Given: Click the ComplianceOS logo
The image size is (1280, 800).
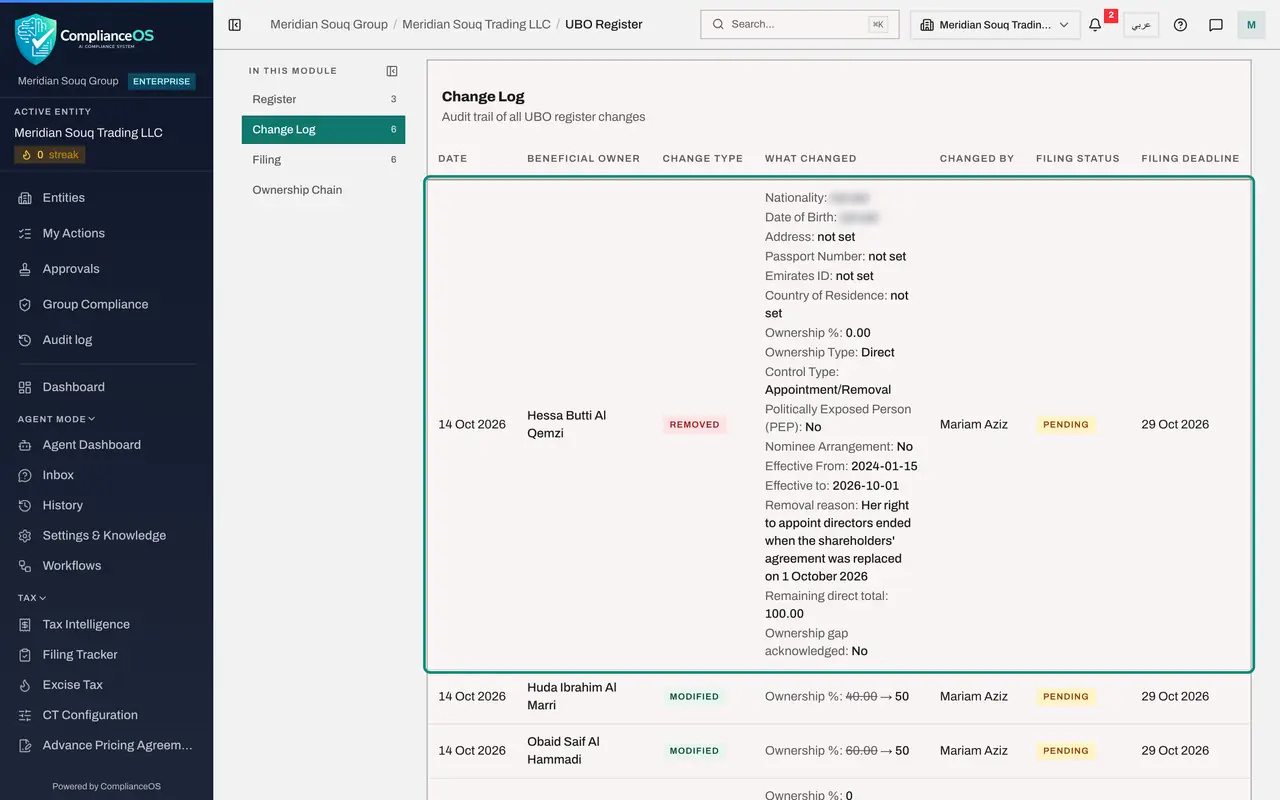Looking at the screenshot, I should click(x=84, y=38).
